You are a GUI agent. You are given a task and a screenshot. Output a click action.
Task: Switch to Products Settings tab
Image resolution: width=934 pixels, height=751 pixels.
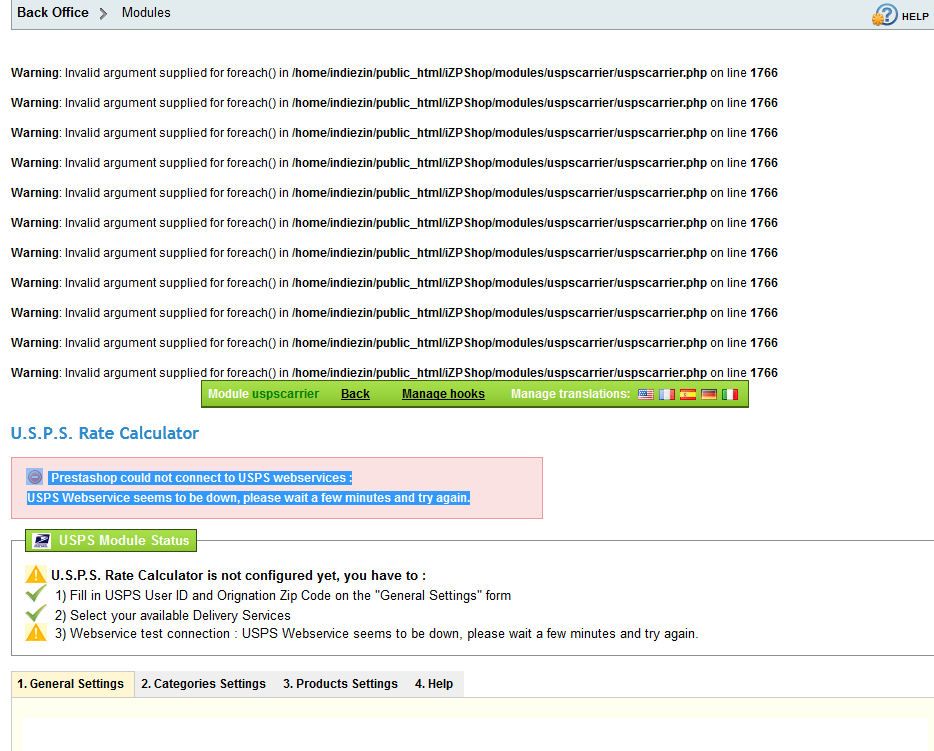[340, 684]
